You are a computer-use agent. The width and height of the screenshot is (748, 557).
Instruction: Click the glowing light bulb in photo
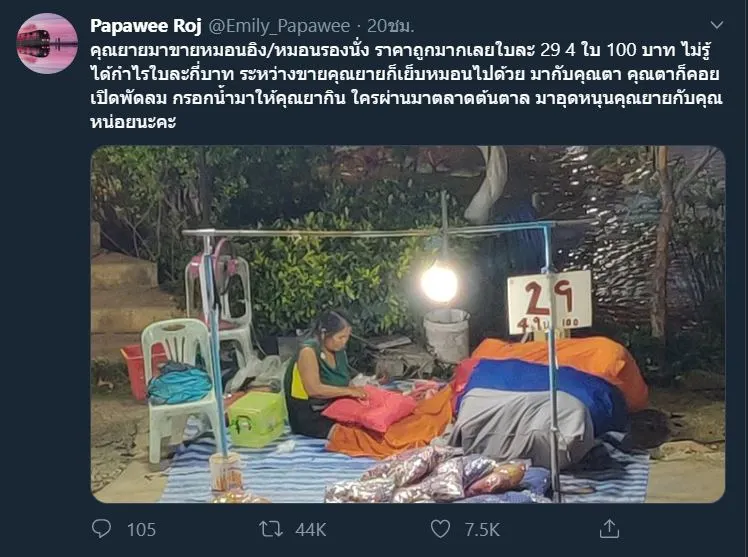[x=439, y=284]
